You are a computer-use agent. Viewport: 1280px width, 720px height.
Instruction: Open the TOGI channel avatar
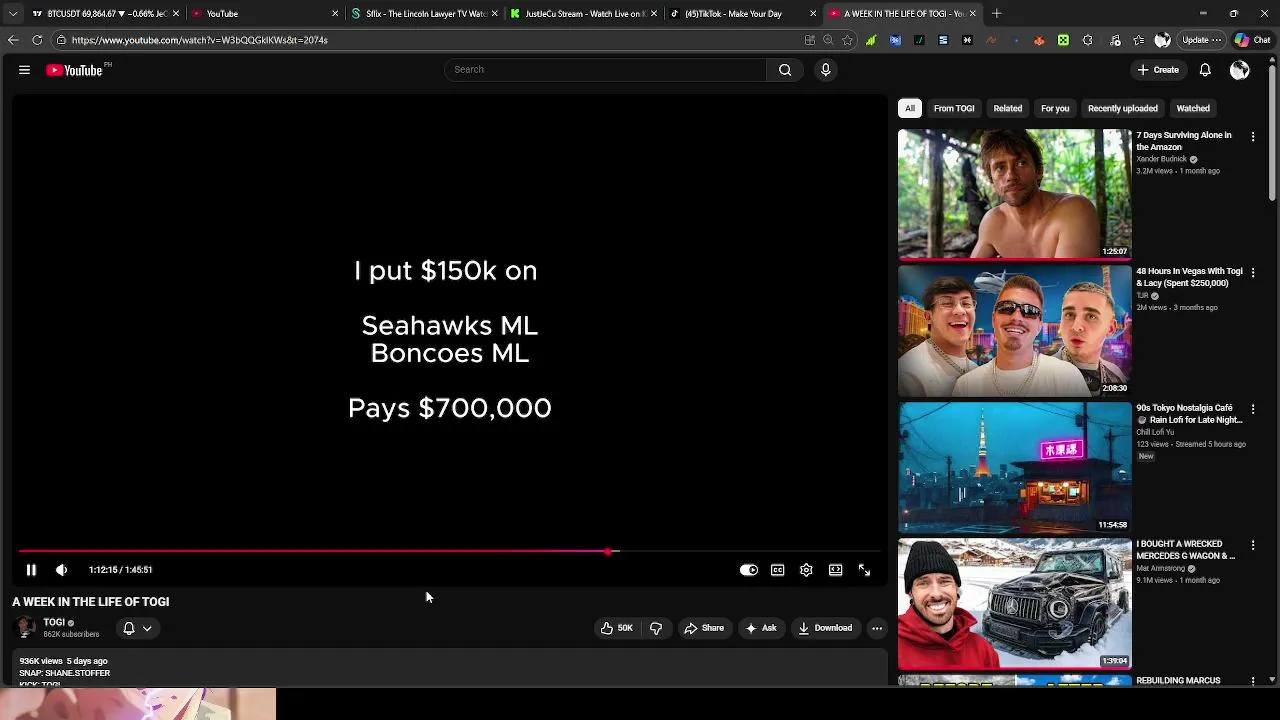(26, 628)
